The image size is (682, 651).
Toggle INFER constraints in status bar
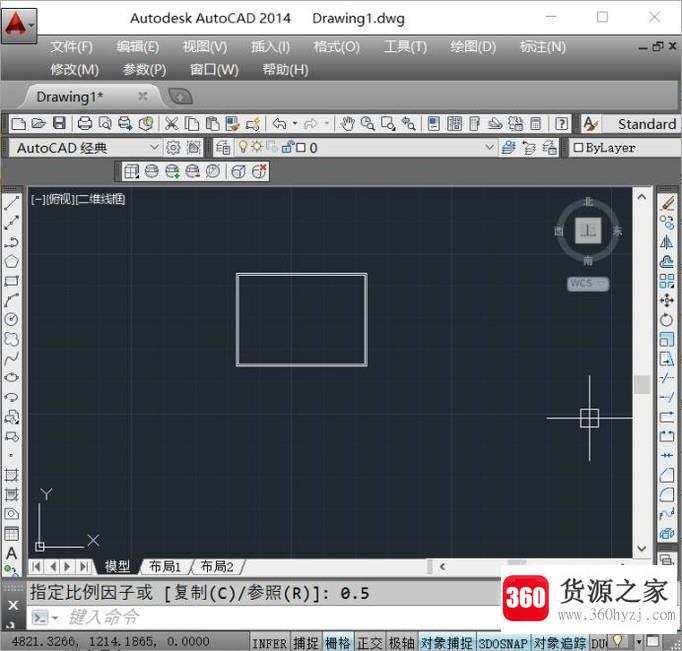click(270, 643)
